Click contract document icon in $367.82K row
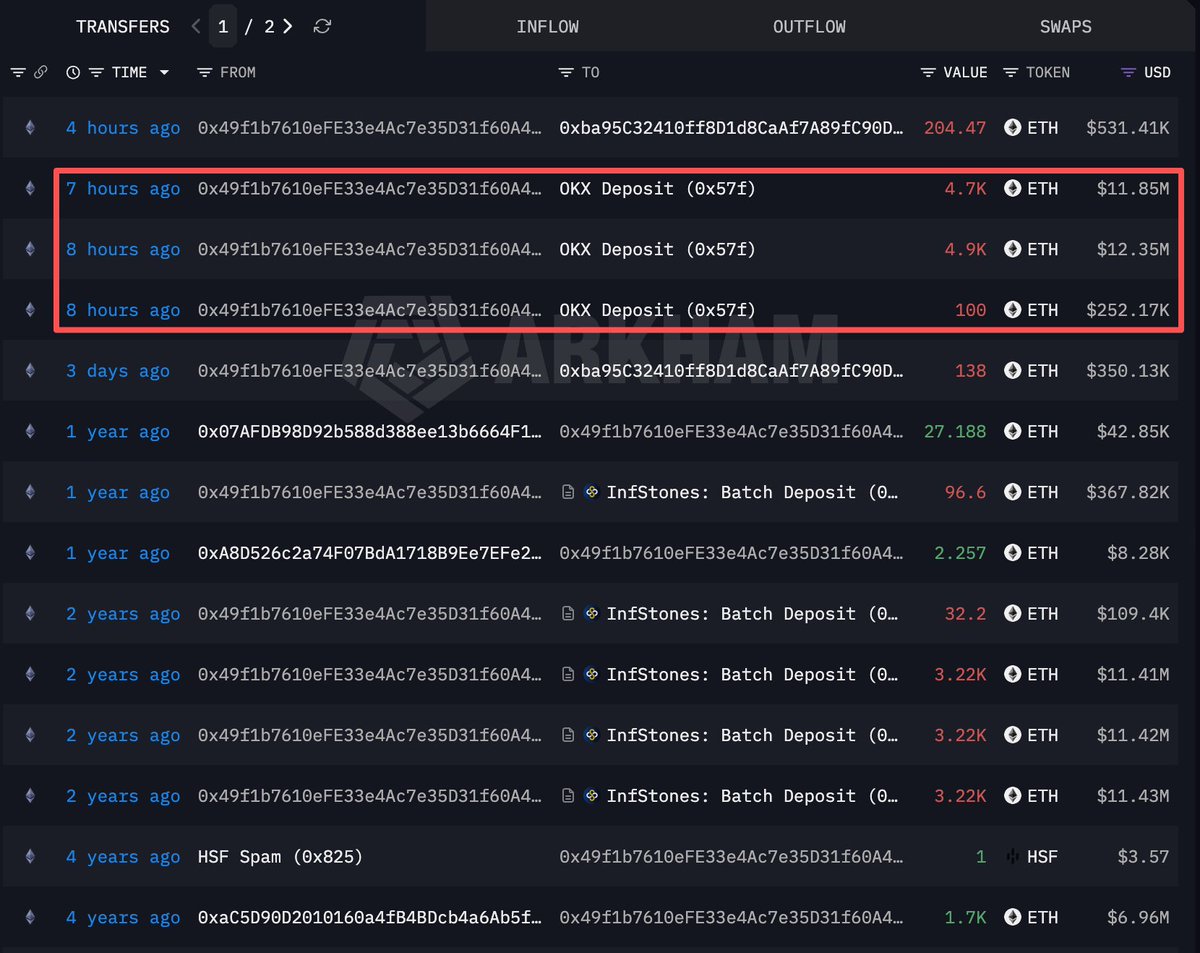Image resolution: width=1200 pixels, height=953 pixels. point(568,493)
